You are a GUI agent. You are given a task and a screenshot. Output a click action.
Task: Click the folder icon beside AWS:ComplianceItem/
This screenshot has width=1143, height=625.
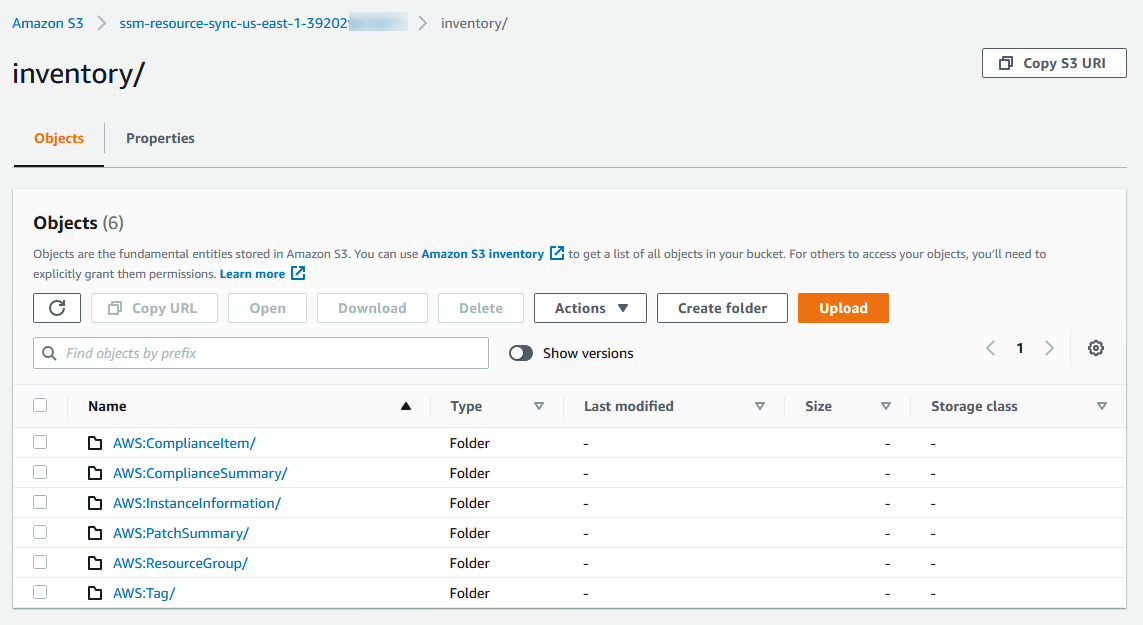coord(95,443)
